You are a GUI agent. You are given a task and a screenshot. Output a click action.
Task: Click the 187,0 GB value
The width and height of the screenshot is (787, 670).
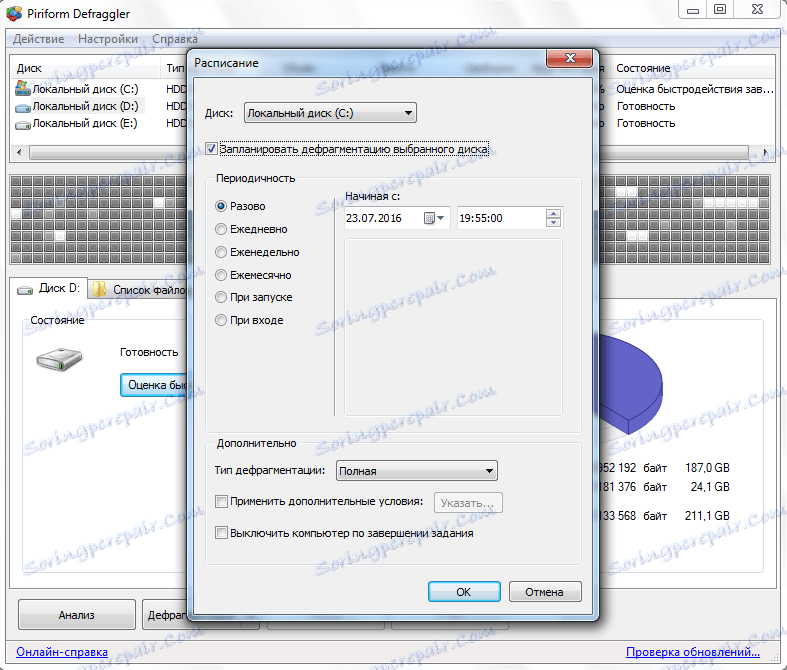pos(707,468)
